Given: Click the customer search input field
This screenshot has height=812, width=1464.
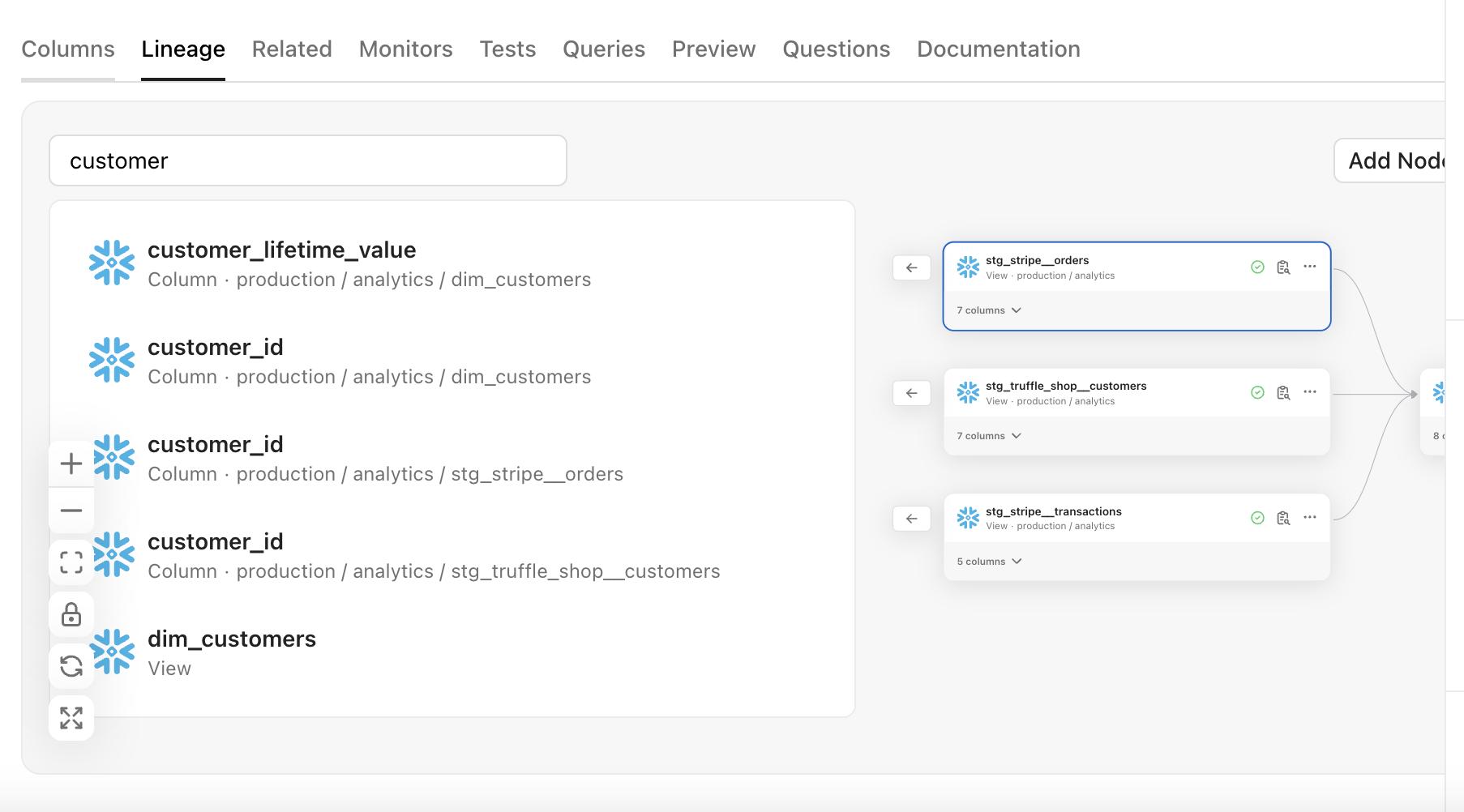Looking at the screenshot, I should point(308,160).
